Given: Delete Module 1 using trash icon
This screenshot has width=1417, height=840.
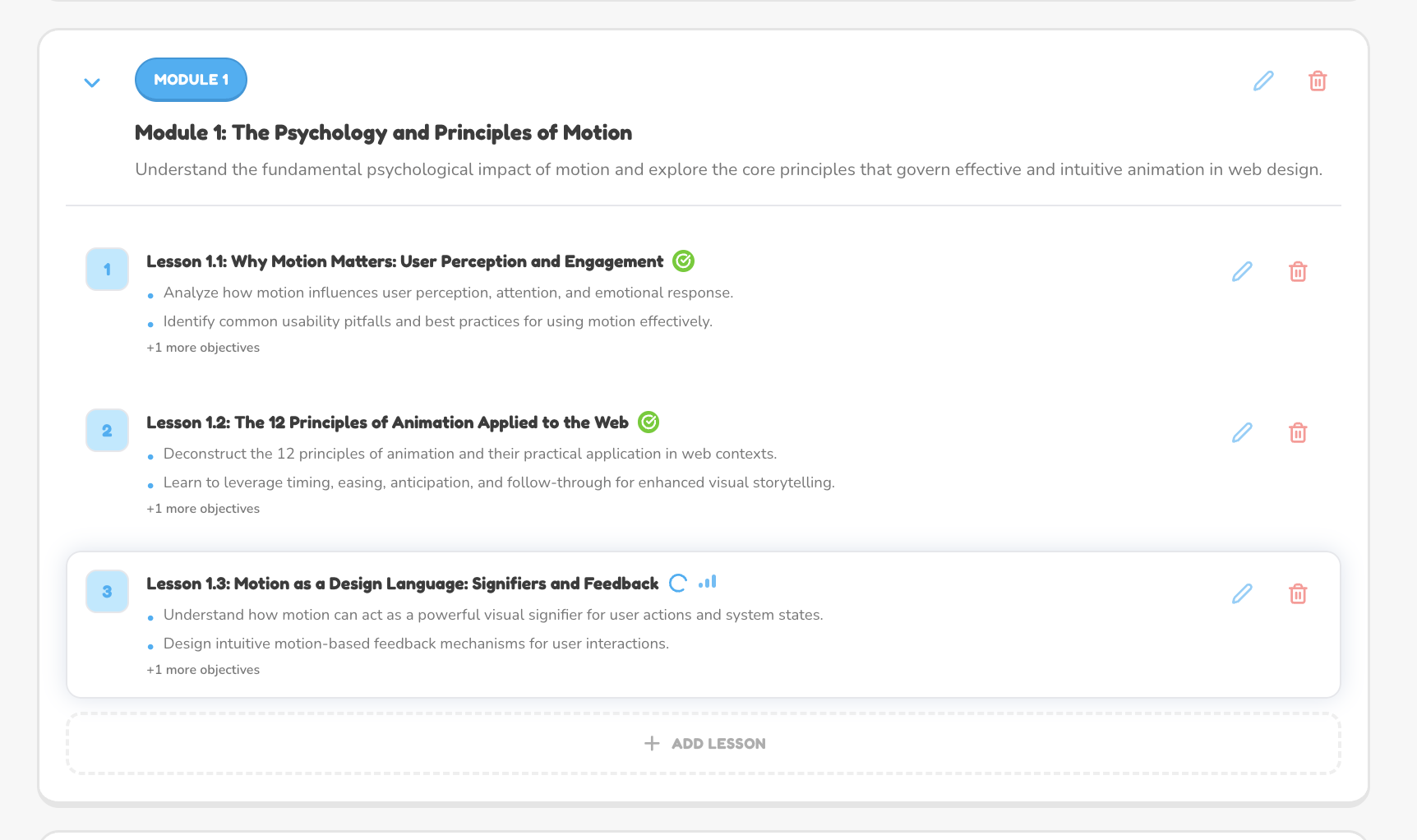Looking at the screenshot, I should tap(1318, 81).
